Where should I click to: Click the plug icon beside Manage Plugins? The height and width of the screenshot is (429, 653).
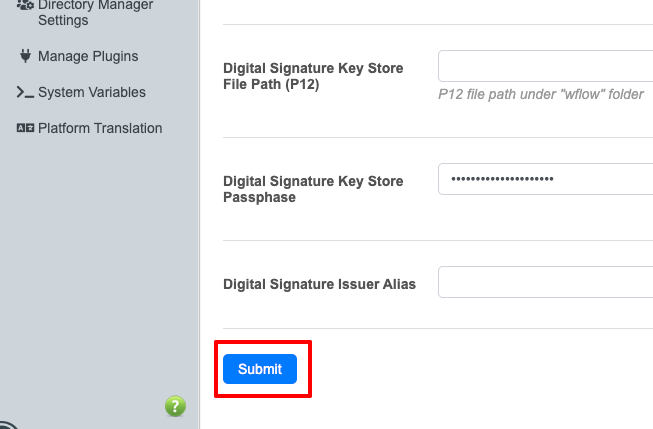[25, 56]
